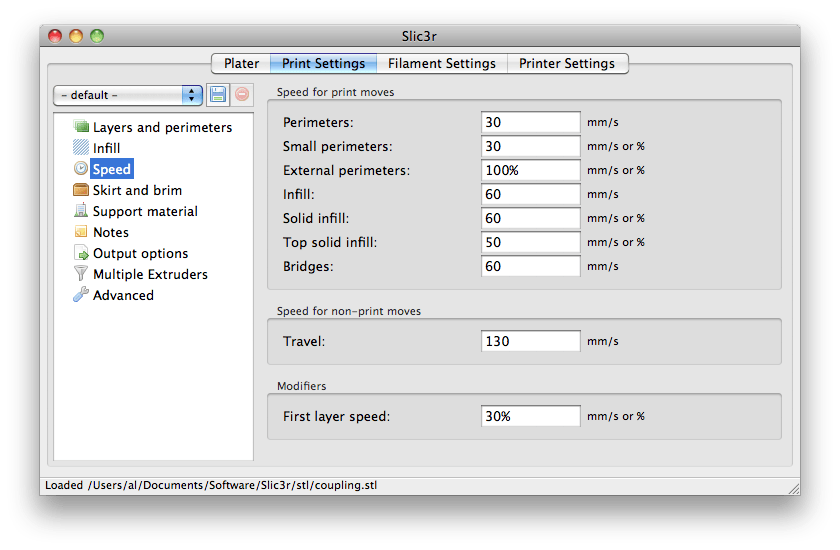Zoom the window with the green button
Viewport: 840px width, 550px height.
coord(97,36)
